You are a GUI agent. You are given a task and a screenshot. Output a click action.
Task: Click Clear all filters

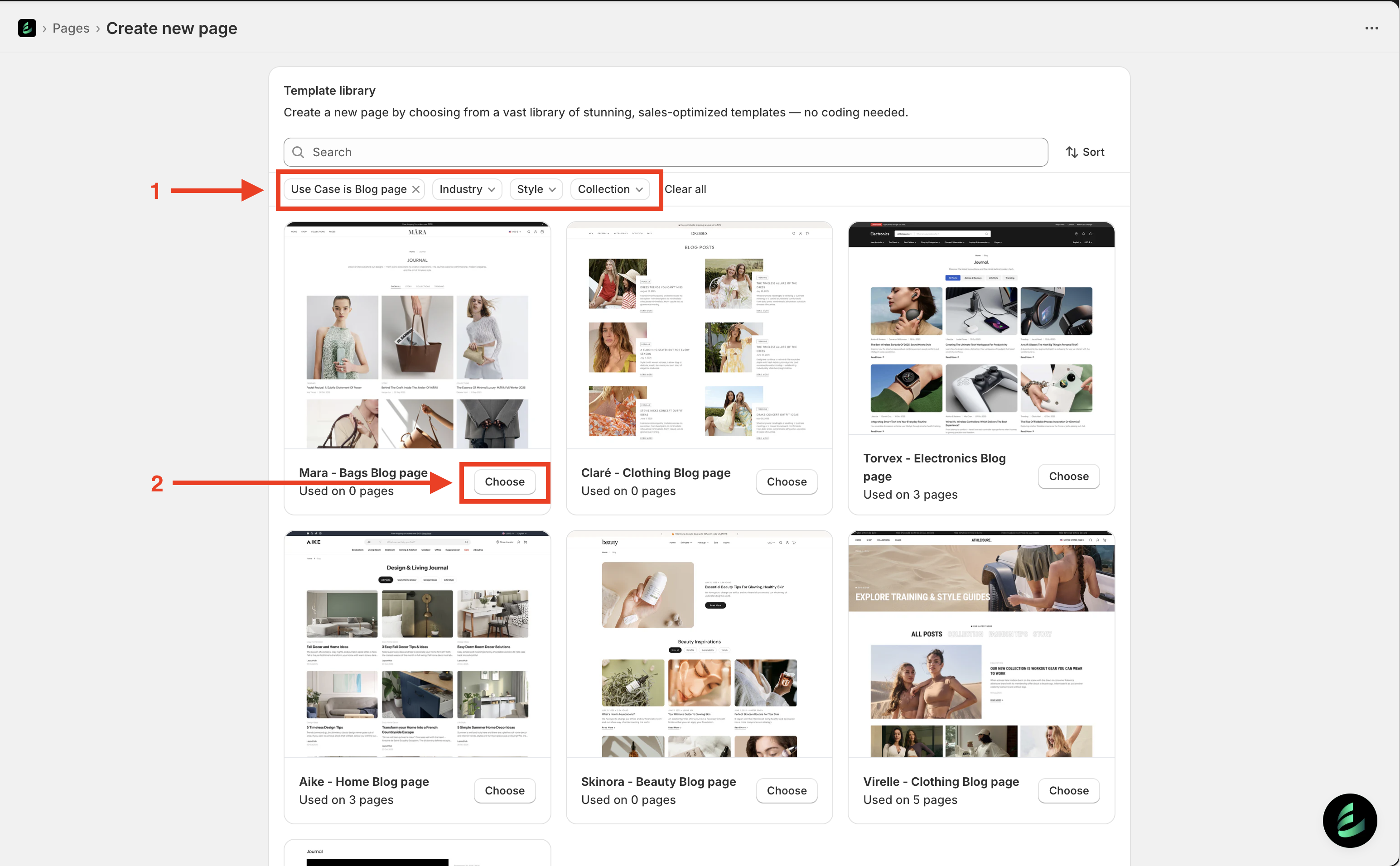pos(685,190)
